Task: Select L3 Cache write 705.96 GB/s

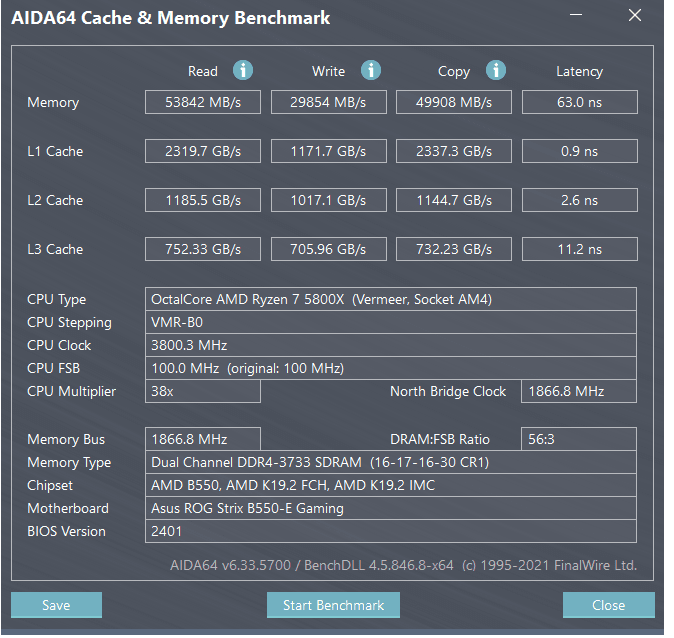Action: pos(329,249)
